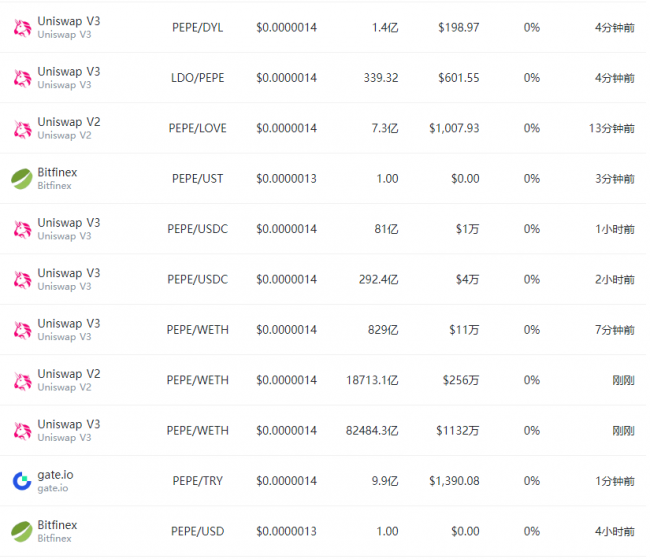Click the gate.io exchange name
This screenshot has height=559, width=650.
tap(55, 475)
